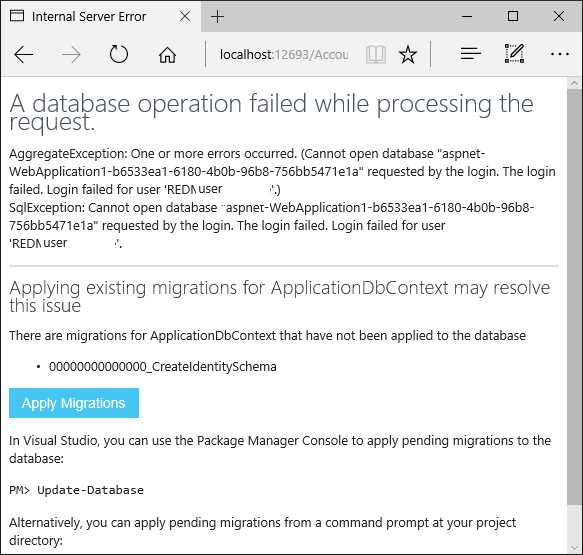Click the Apply Migrations button

74,403
